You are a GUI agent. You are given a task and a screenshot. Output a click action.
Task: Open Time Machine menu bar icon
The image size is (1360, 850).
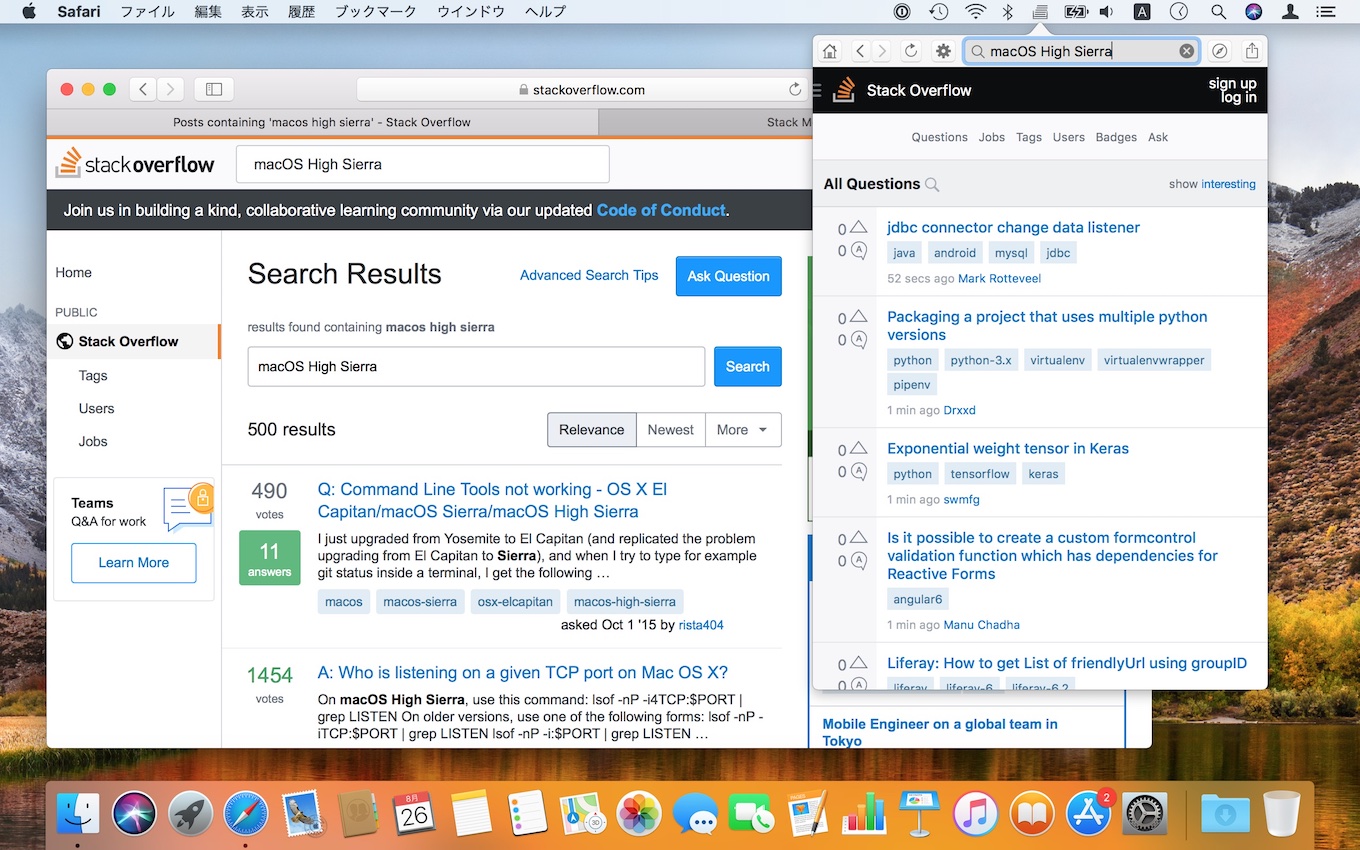(x=938, y=12)
